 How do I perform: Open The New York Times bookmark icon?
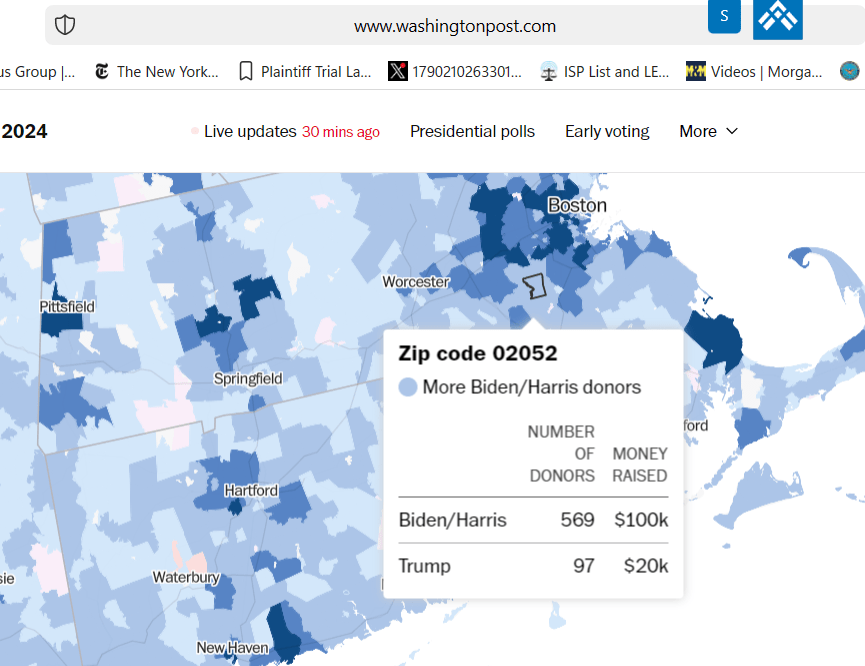click(x=101, y=71)
